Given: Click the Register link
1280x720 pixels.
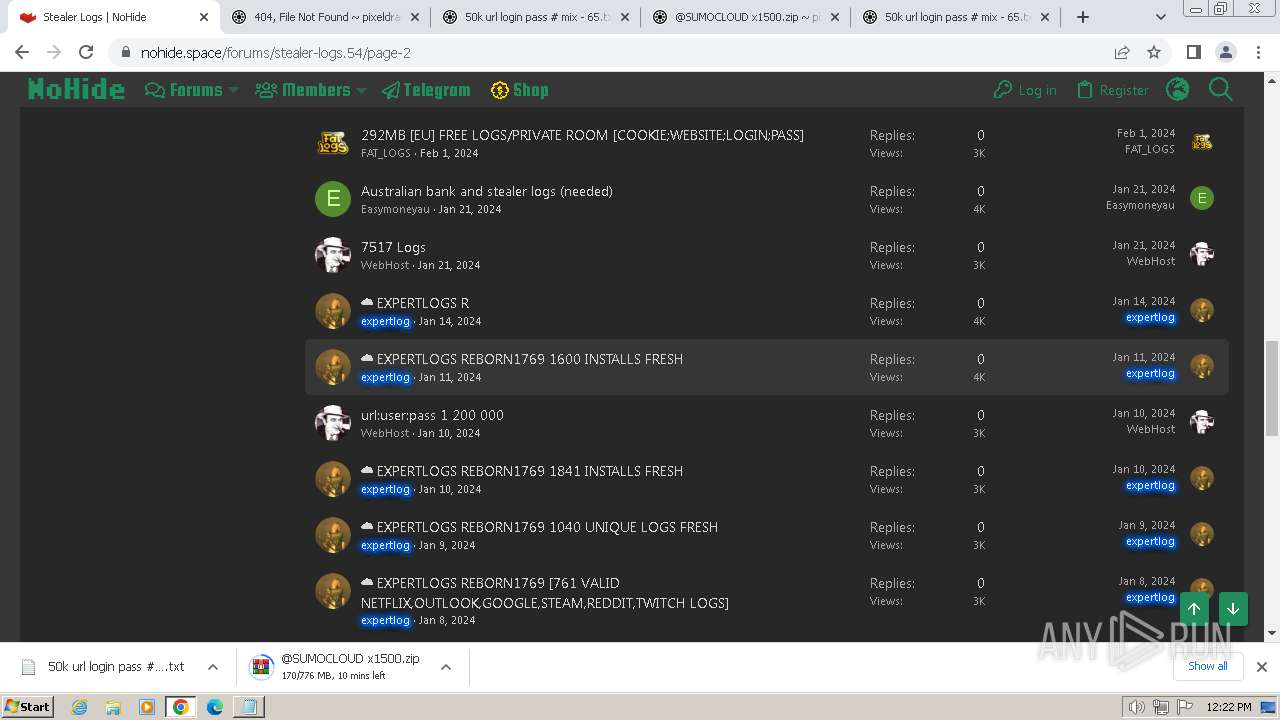Looking at the screenshot, I should (x=1113, y=90).
